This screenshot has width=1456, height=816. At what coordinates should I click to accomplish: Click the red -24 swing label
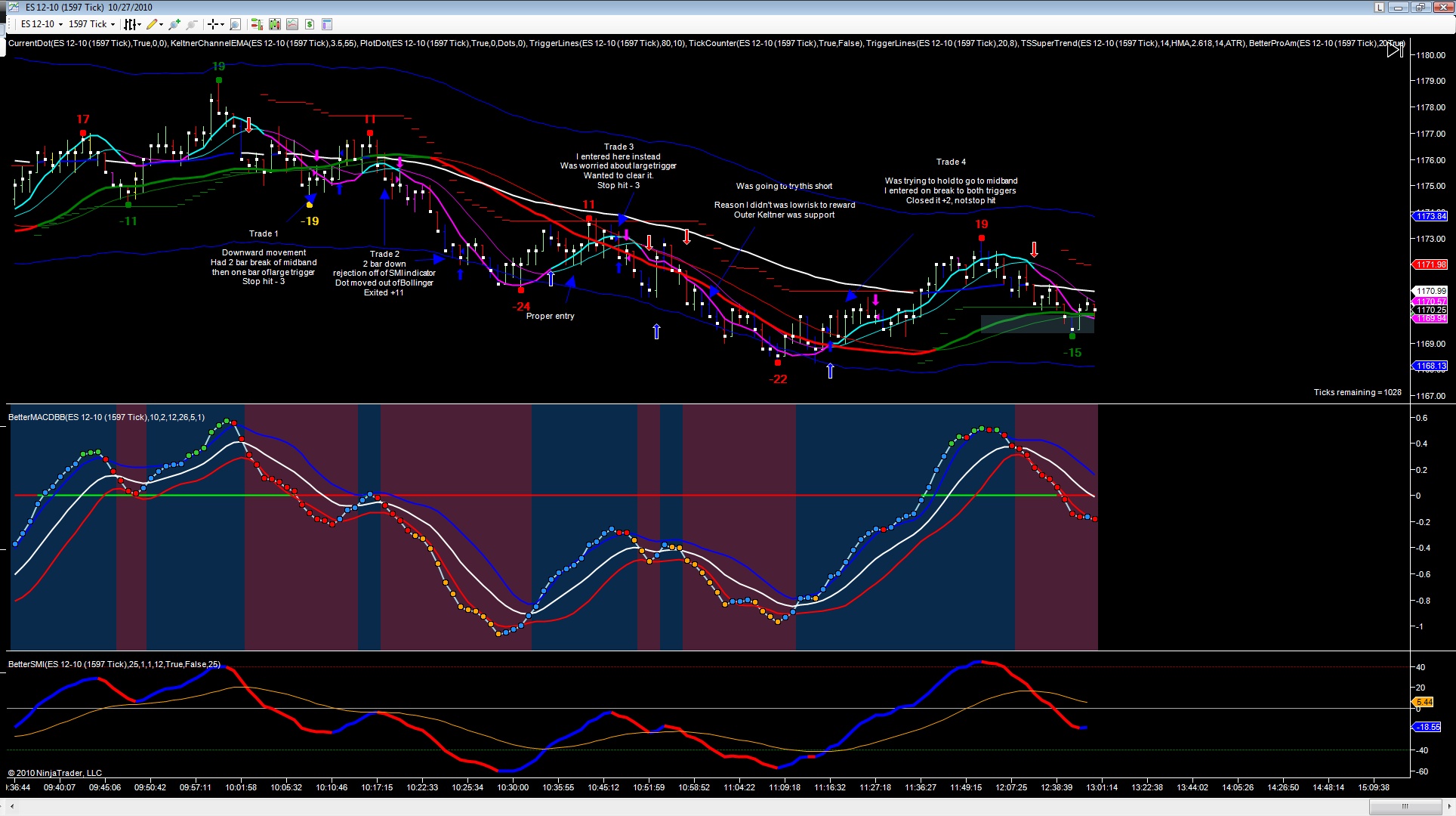(x=521, y=307)
